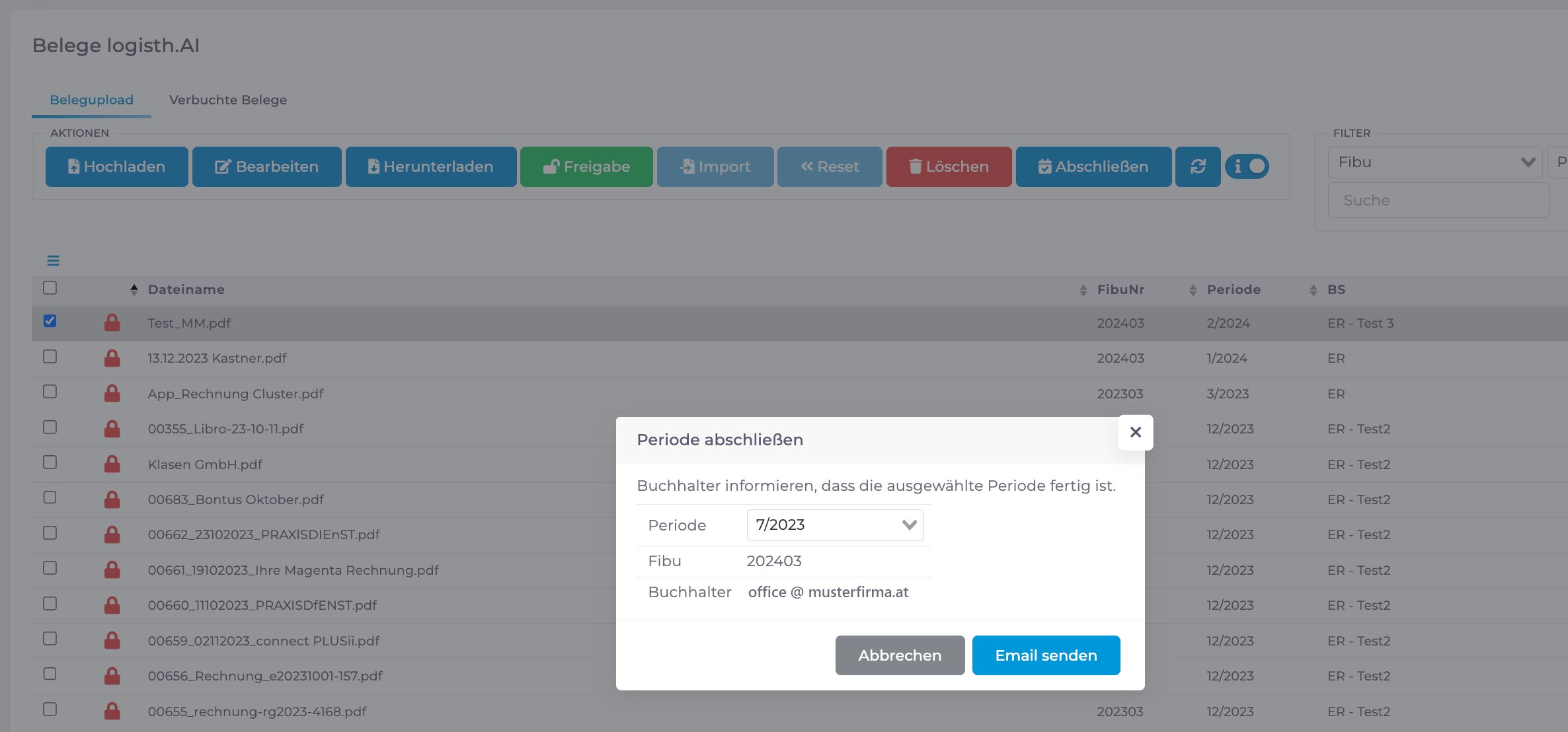
Task: Open the hamburger list menu icon
Action: pyautogui.click(x=53, y=261)
